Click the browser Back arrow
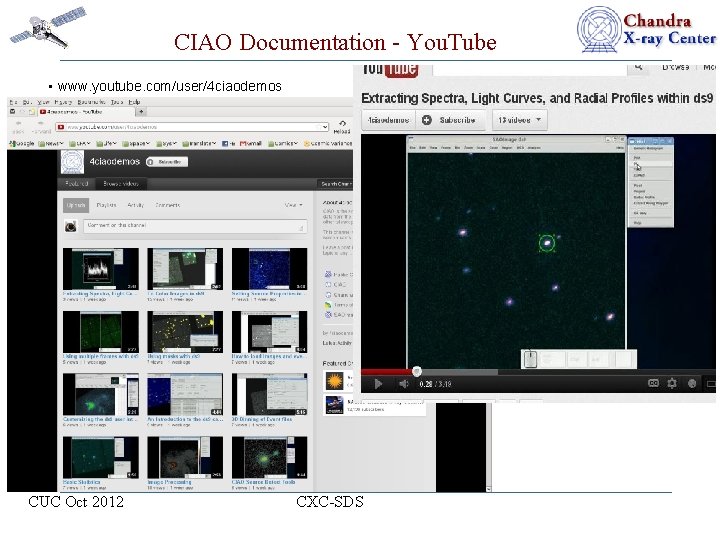 pos(18,126)
